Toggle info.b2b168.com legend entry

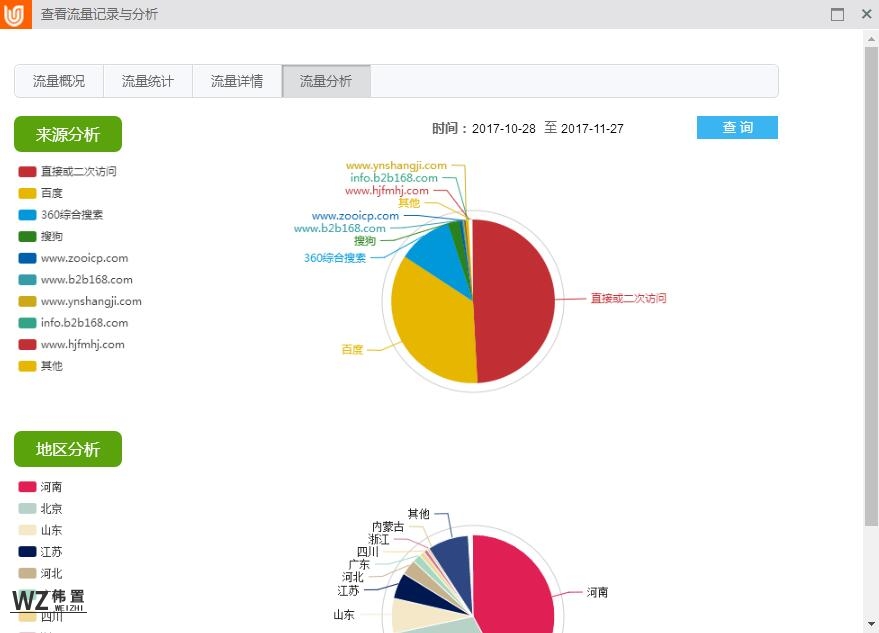pos(84,323)
